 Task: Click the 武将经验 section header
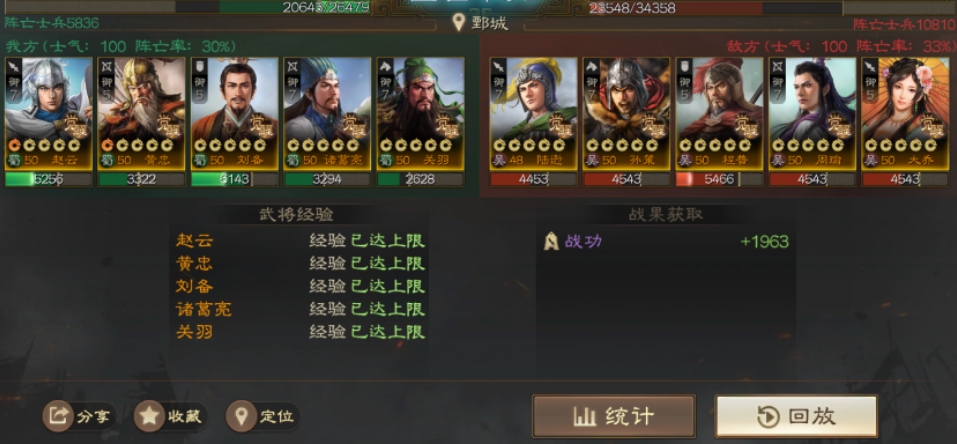coord(297,215)
